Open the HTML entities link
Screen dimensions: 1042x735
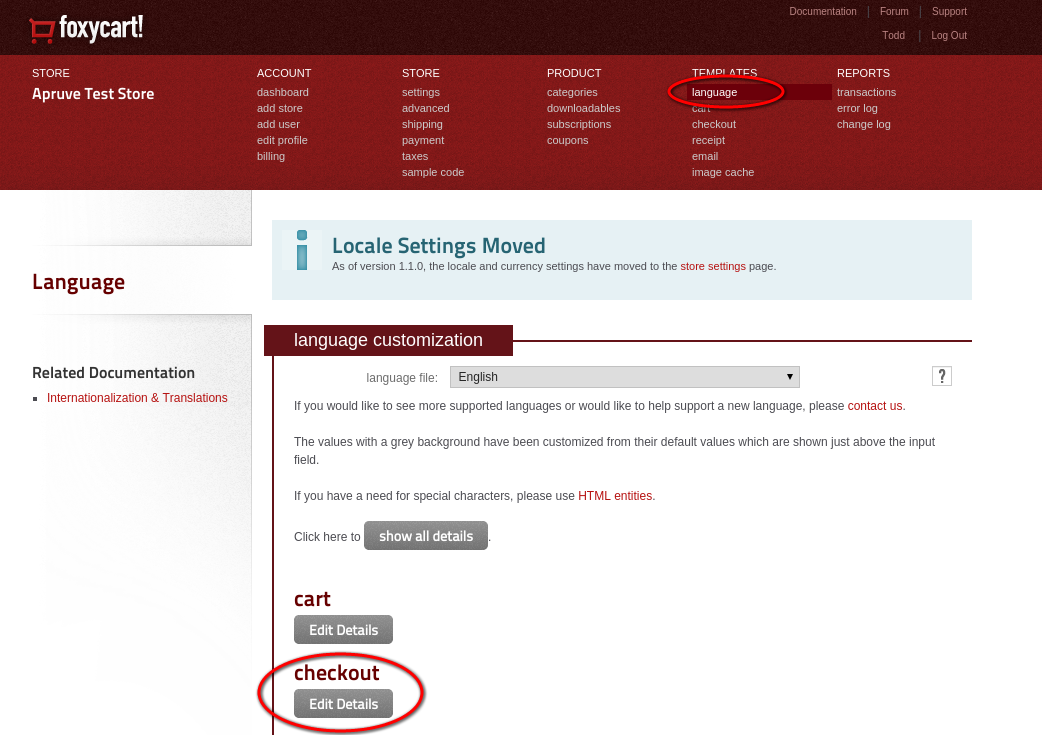click(614, 495)
